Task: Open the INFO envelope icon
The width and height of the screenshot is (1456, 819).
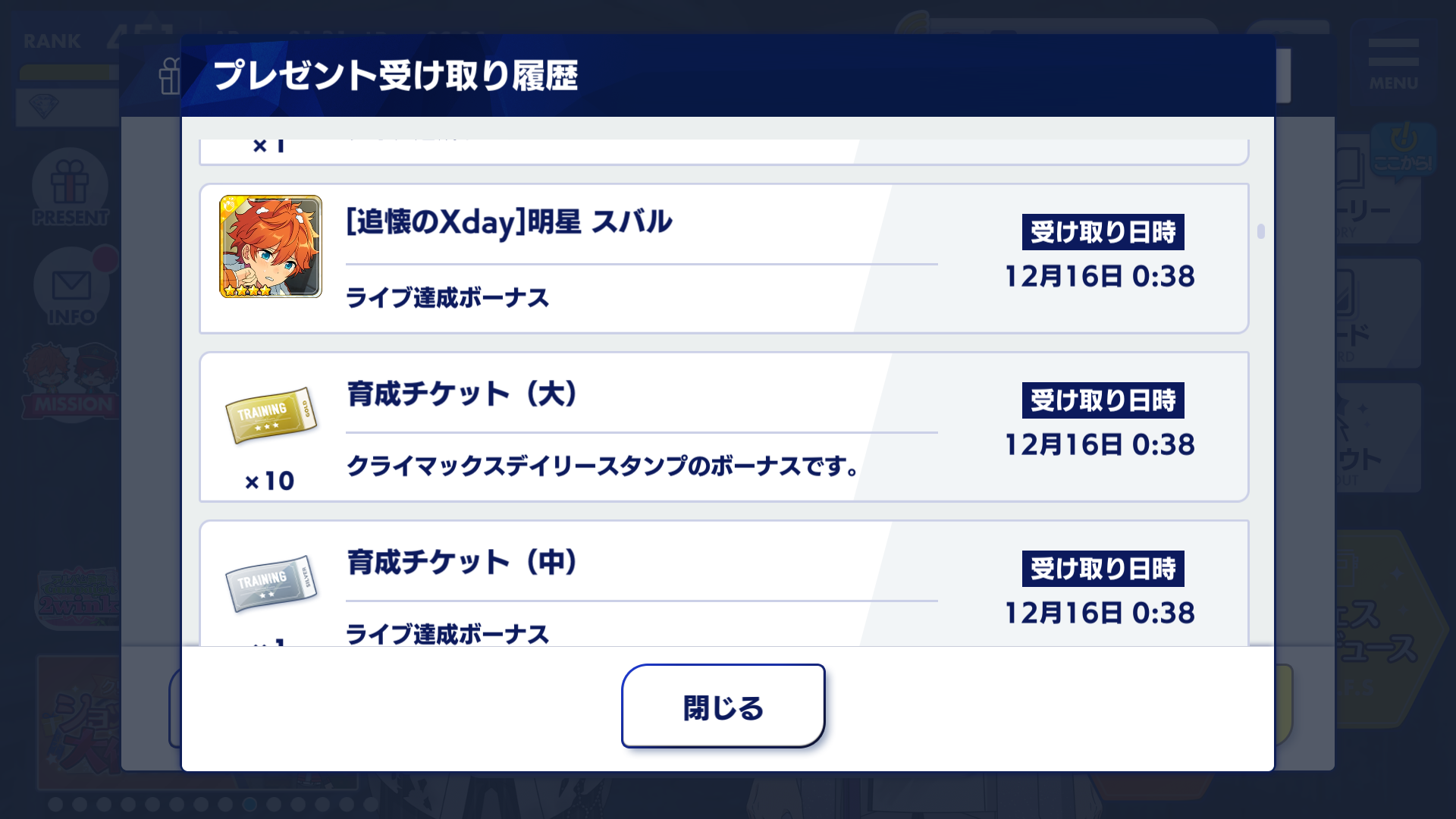Action: tap(71, 287)
